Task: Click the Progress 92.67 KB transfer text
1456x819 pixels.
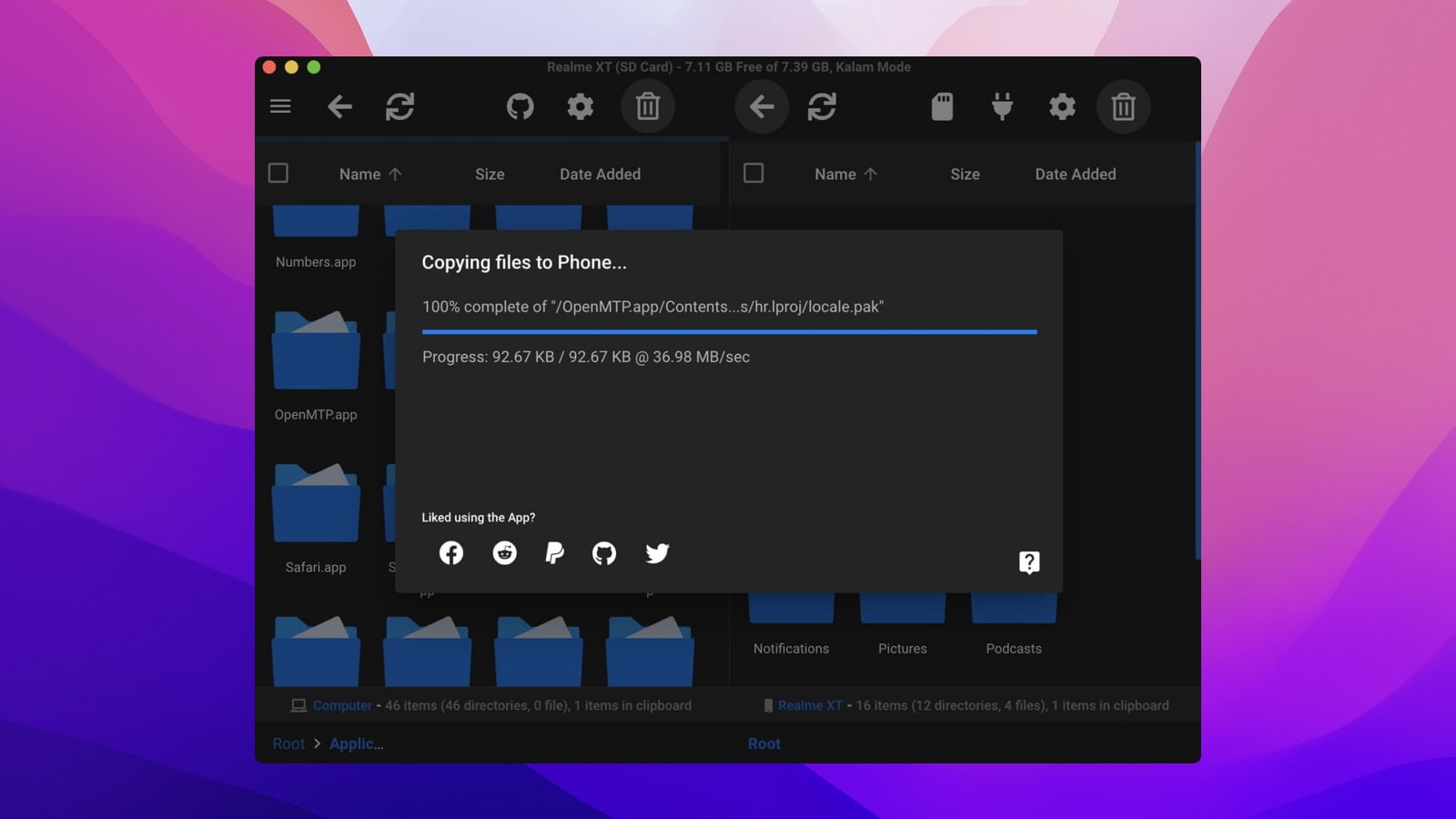Action: click(586, 357)
